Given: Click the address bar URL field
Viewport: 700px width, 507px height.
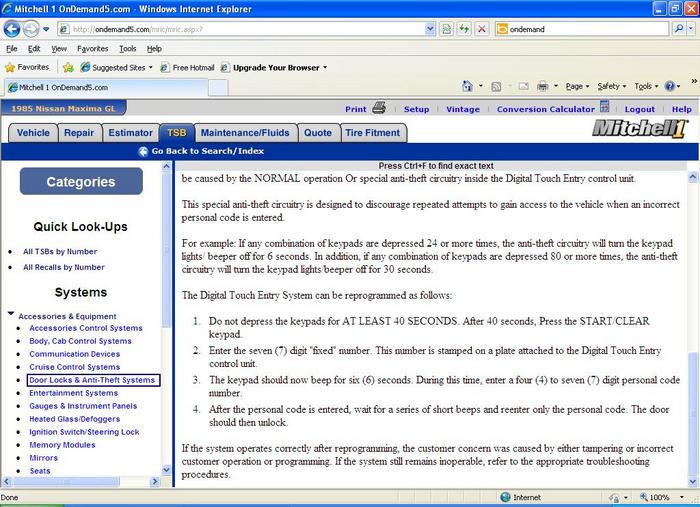Looking at the screenshot, I should coord(241,29).
